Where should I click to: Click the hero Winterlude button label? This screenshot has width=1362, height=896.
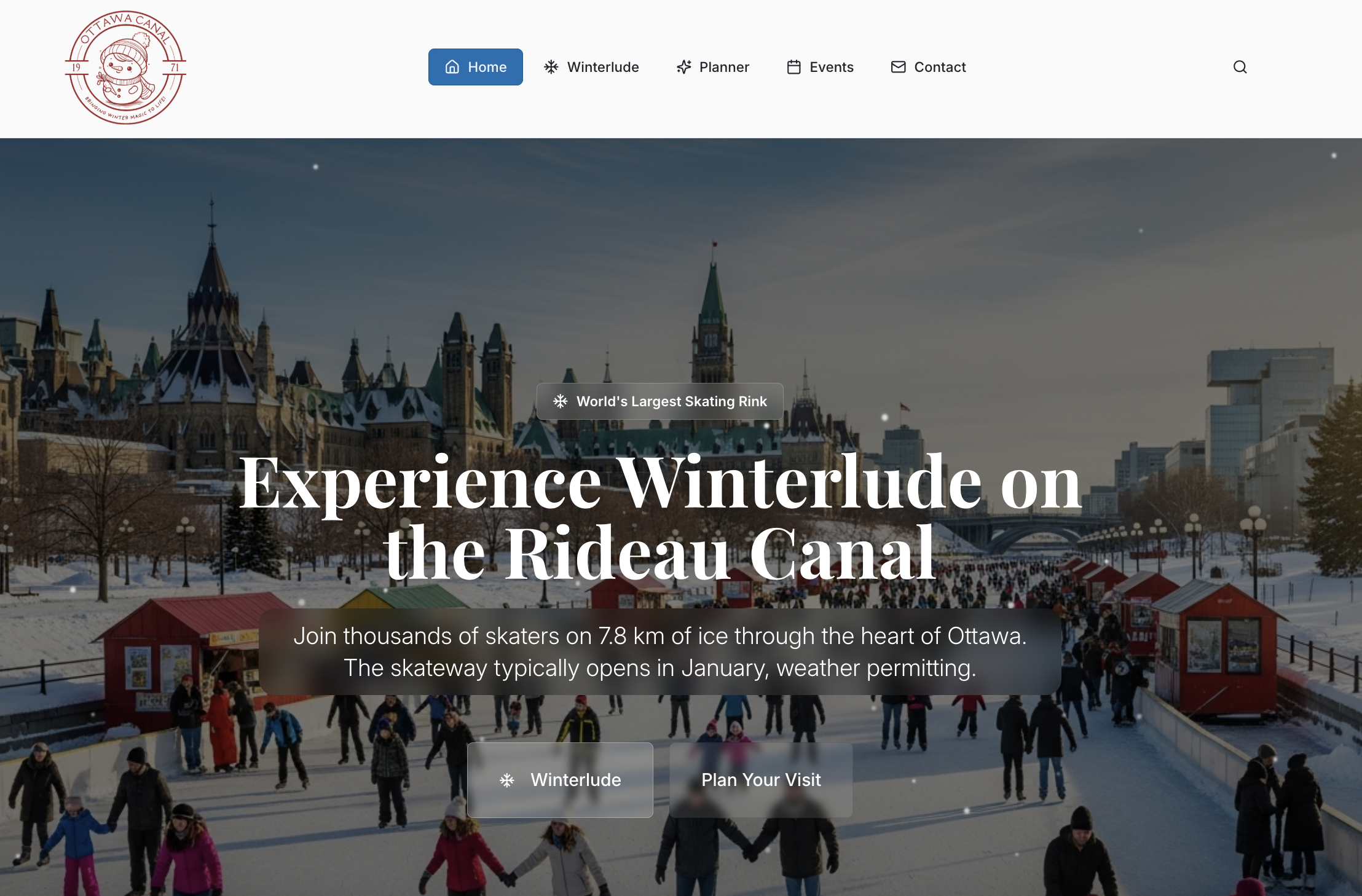coord(576,780)
